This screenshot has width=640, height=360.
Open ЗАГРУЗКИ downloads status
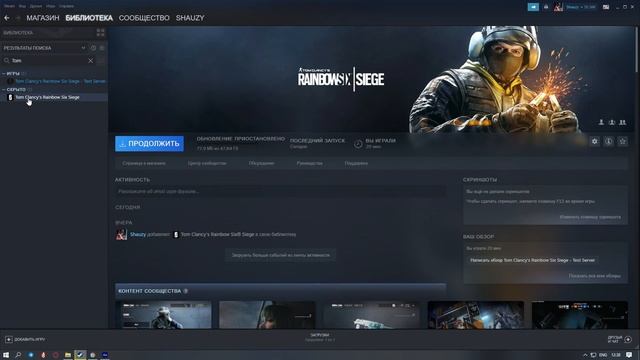[320, 337]
